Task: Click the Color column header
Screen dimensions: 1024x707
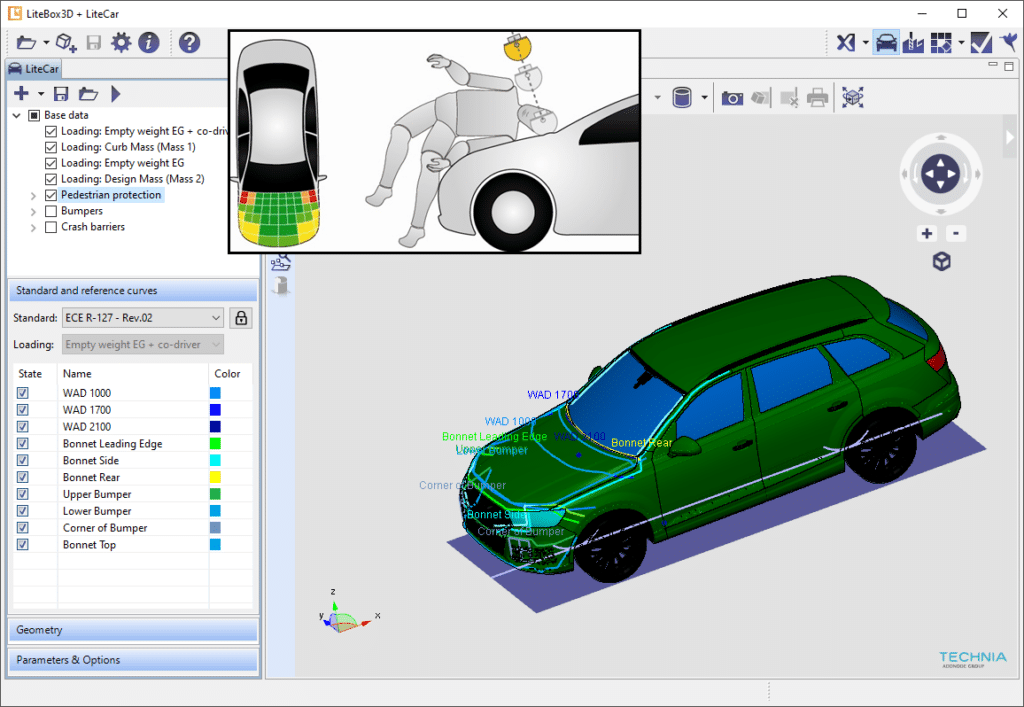Action: click(227, 374)
